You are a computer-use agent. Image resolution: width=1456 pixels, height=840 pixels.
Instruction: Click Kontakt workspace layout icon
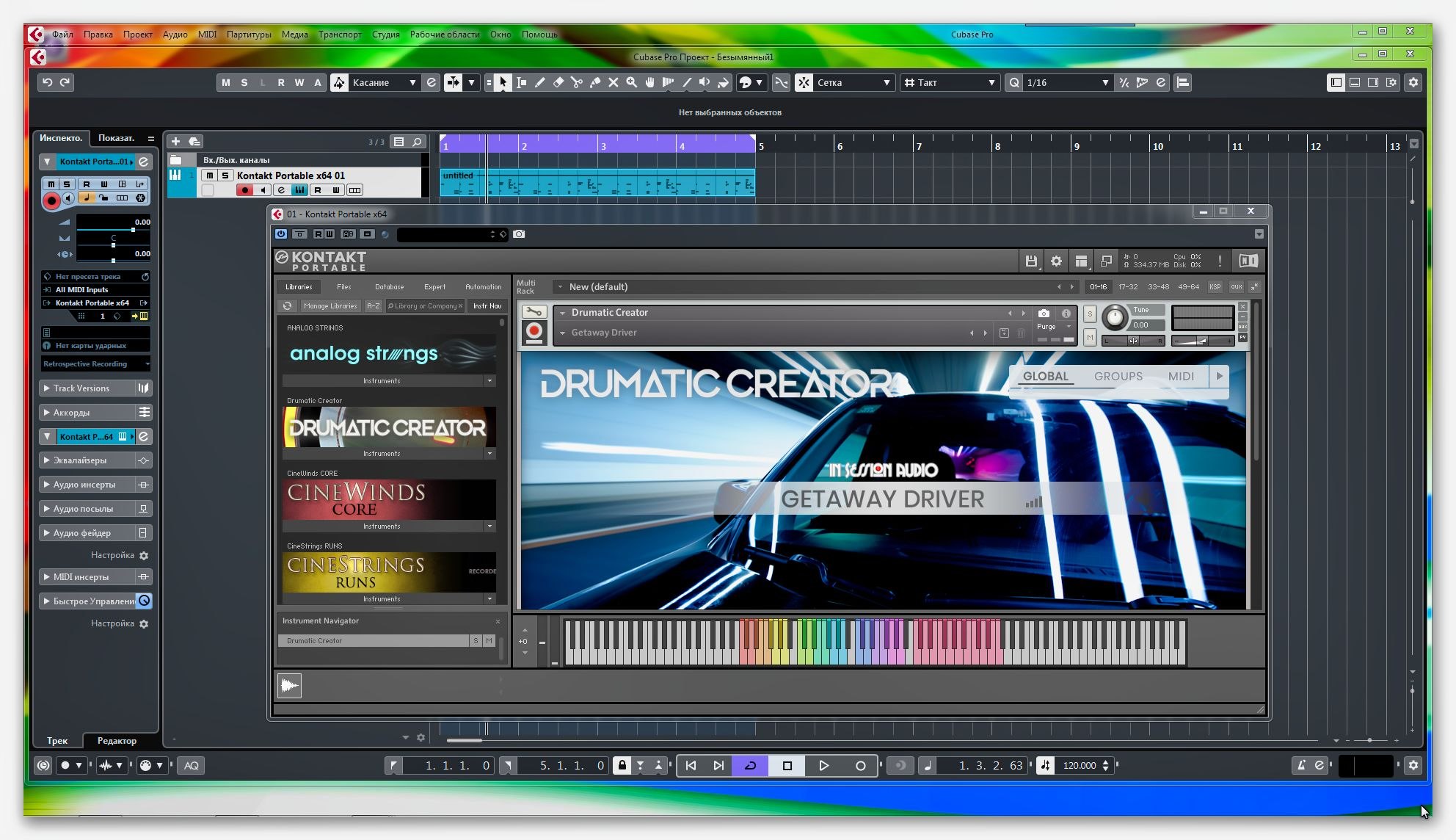(1081, 261)
